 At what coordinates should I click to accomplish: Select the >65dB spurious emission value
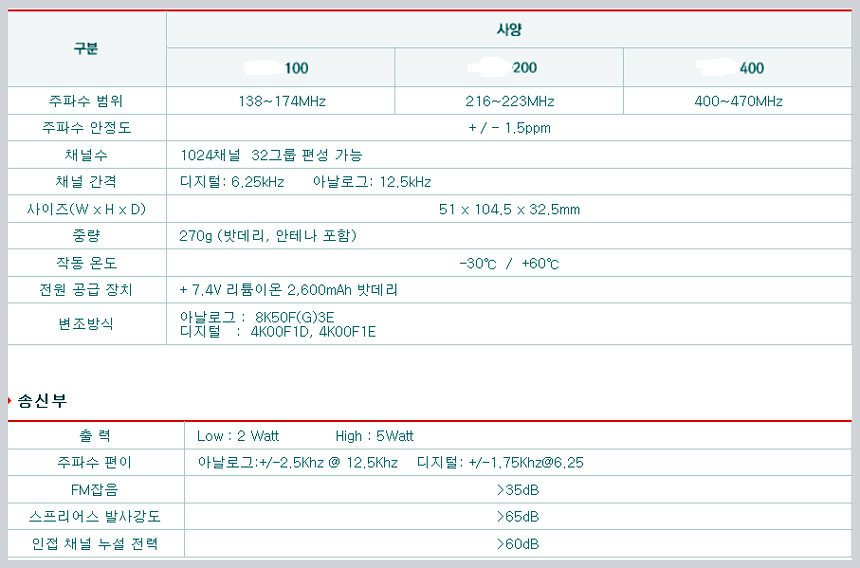pyautogui.click(x=518, y=517)
